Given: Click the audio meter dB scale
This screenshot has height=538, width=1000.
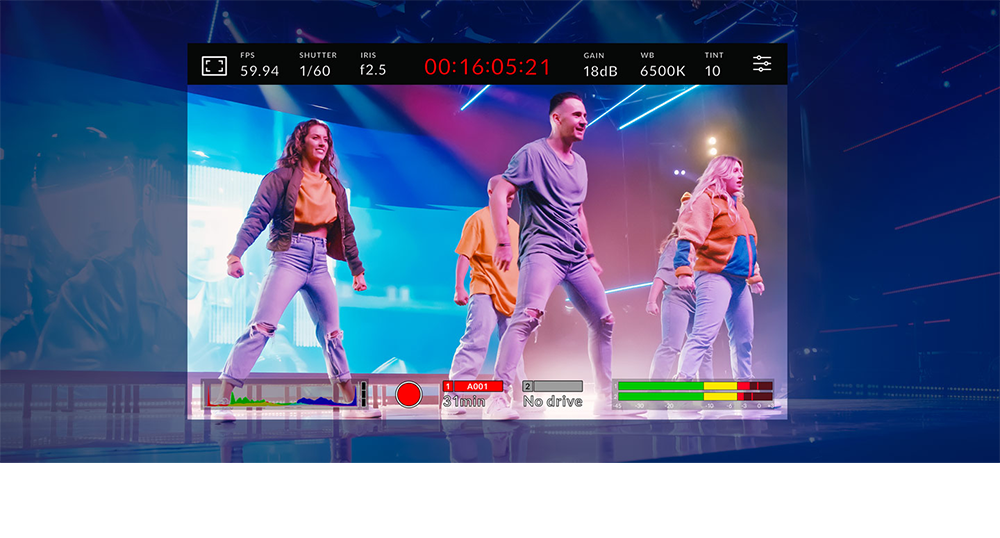Looking at the screenshot, I should pos(693,405).
